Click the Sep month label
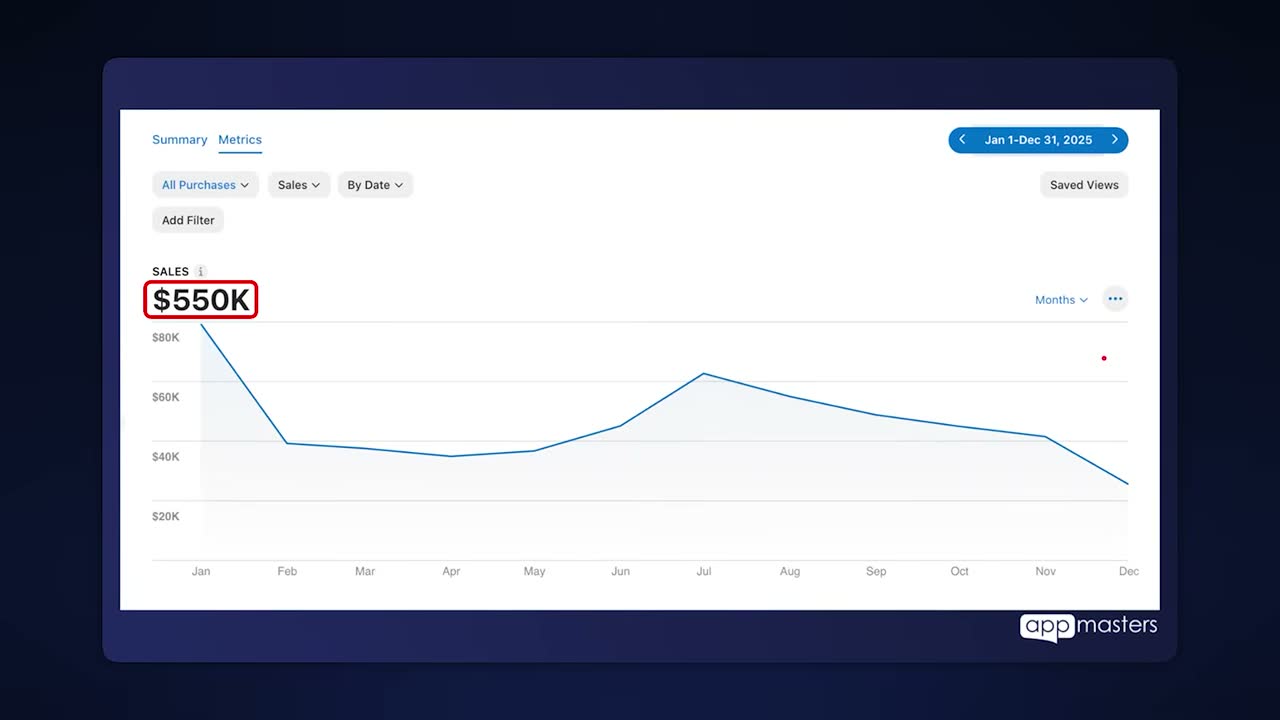The image size is (1280, 720). [x=876, y=572]
